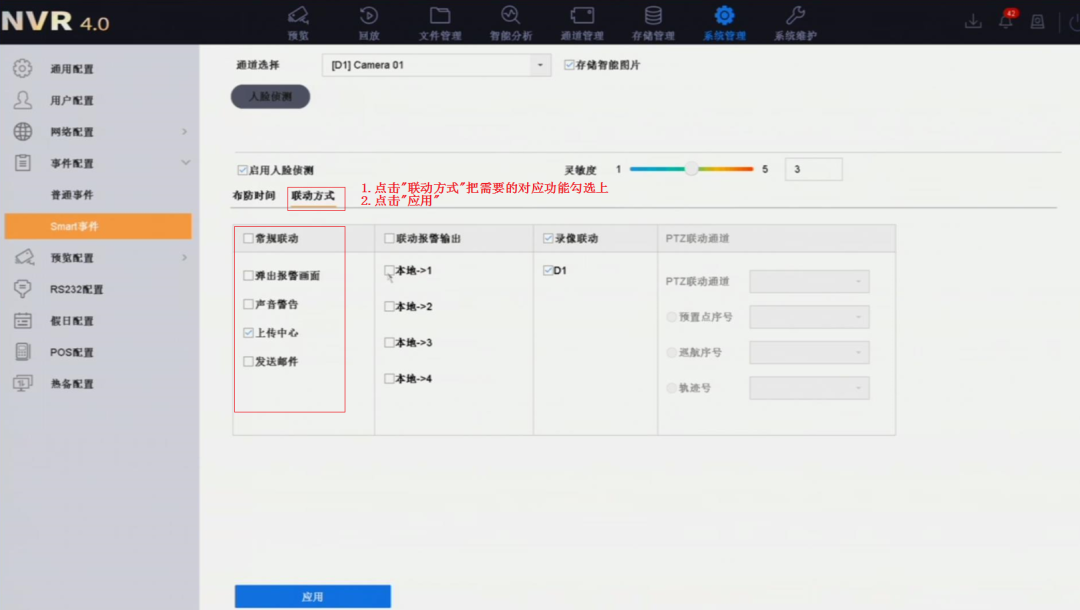Screen dimensions: 1080x610
Task: Open the alarm bell notification icon
Action: tap(1005, 20)
